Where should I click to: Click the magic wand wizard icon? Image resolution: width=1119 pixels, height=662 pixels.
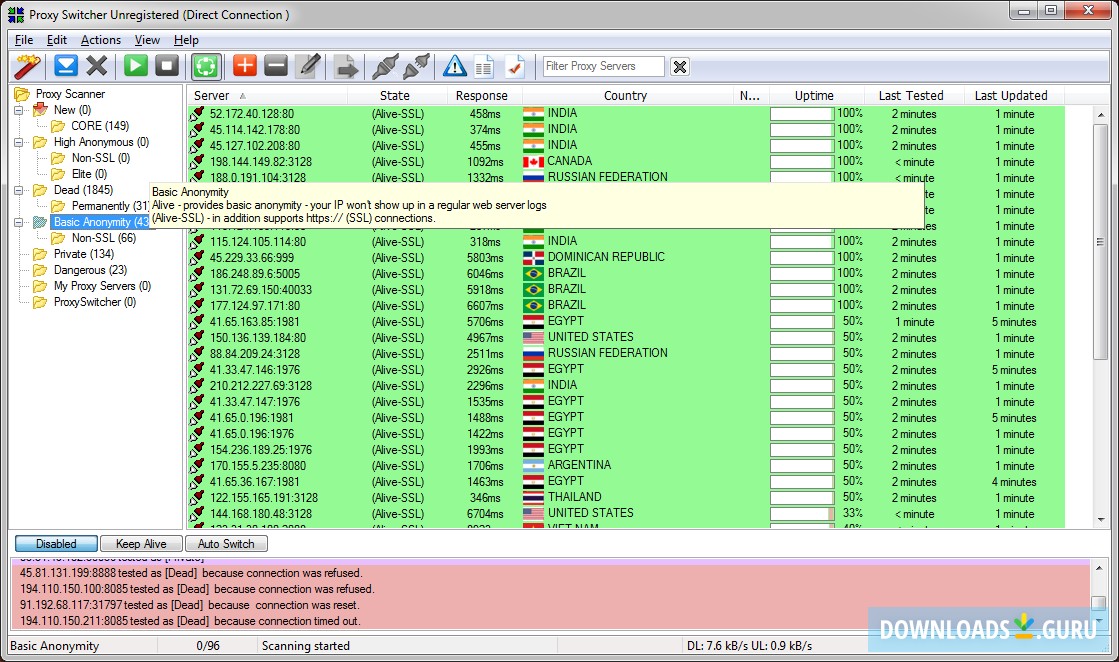[26, 66]
